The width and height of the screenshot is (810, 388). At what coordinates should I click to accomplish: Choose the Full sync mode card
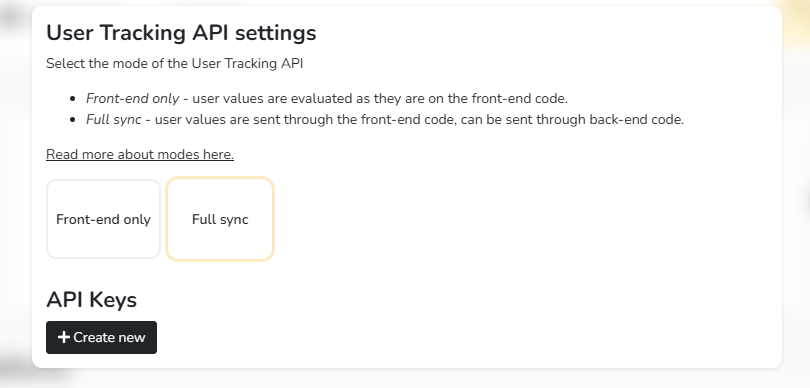[x=220, y=219]
